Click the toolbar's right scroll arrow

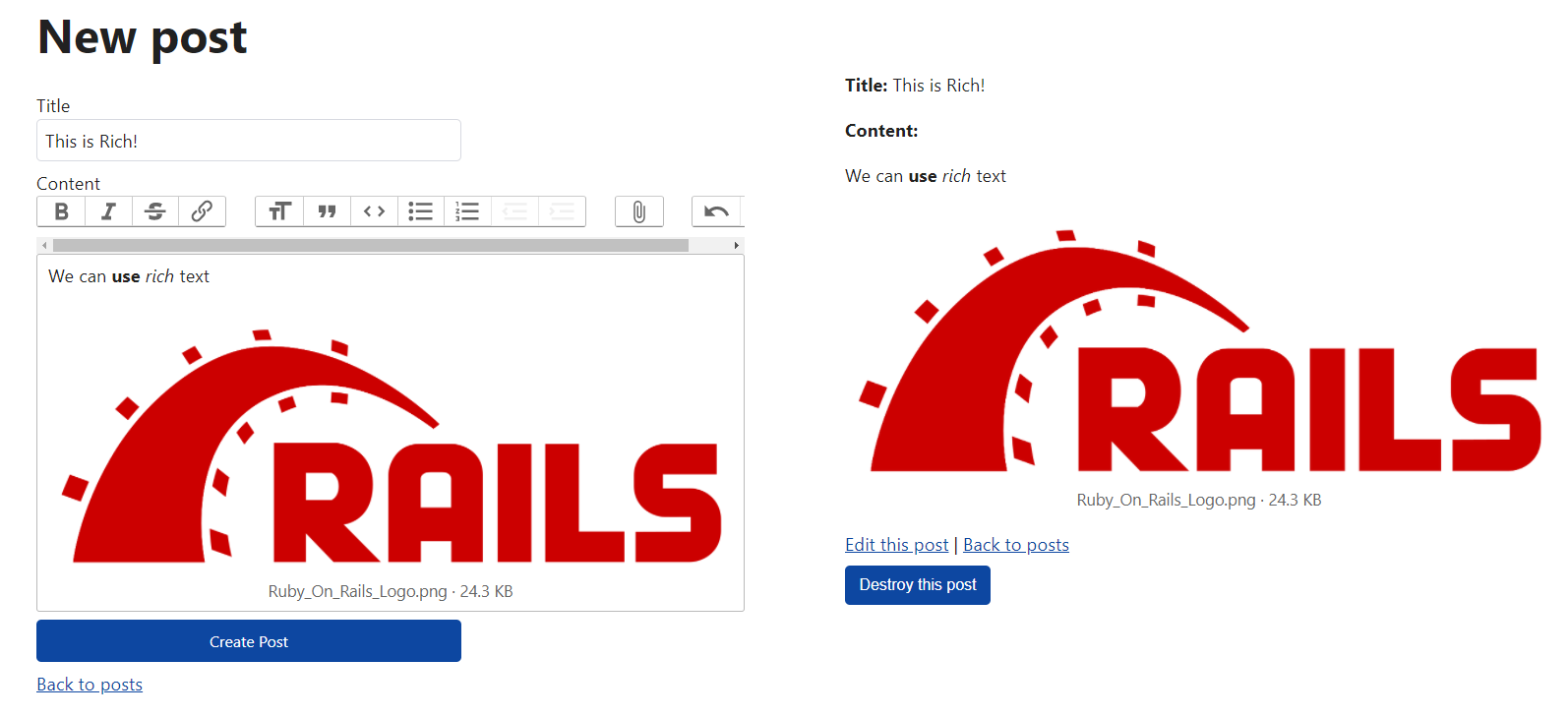[736, 245]
